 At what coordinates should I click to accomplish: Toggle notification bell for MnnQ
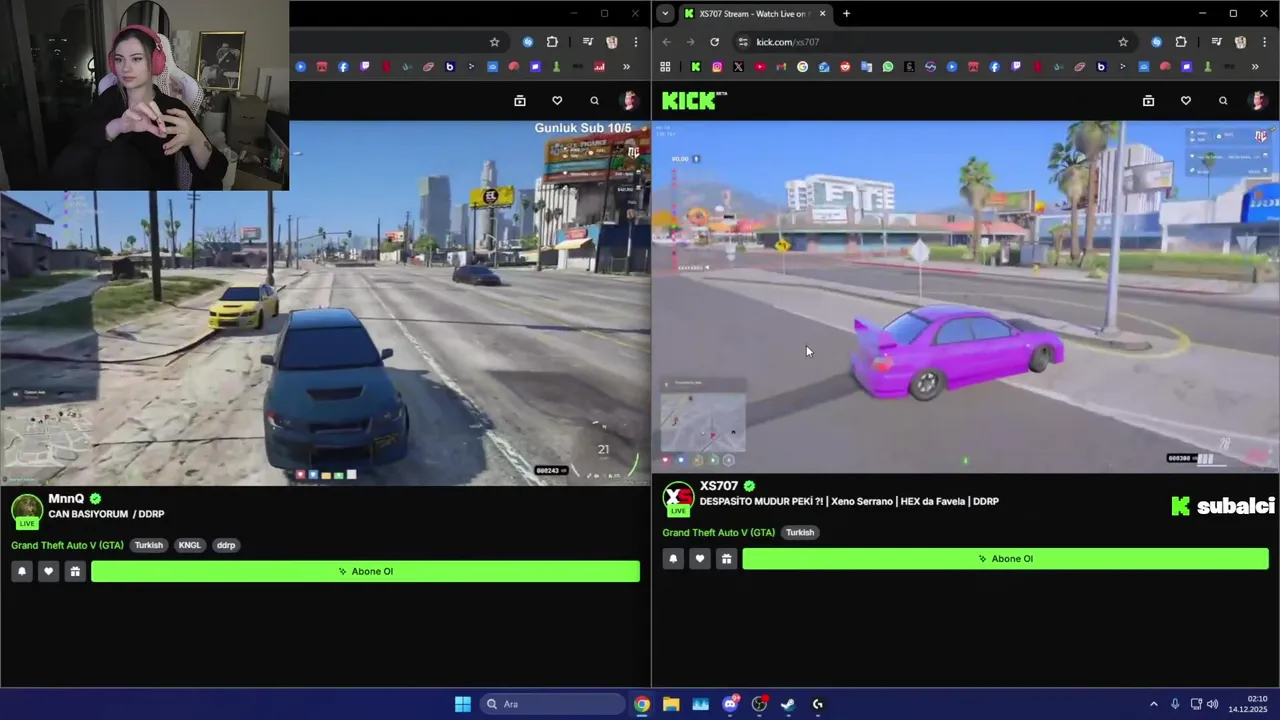click(x=22, y=571)
